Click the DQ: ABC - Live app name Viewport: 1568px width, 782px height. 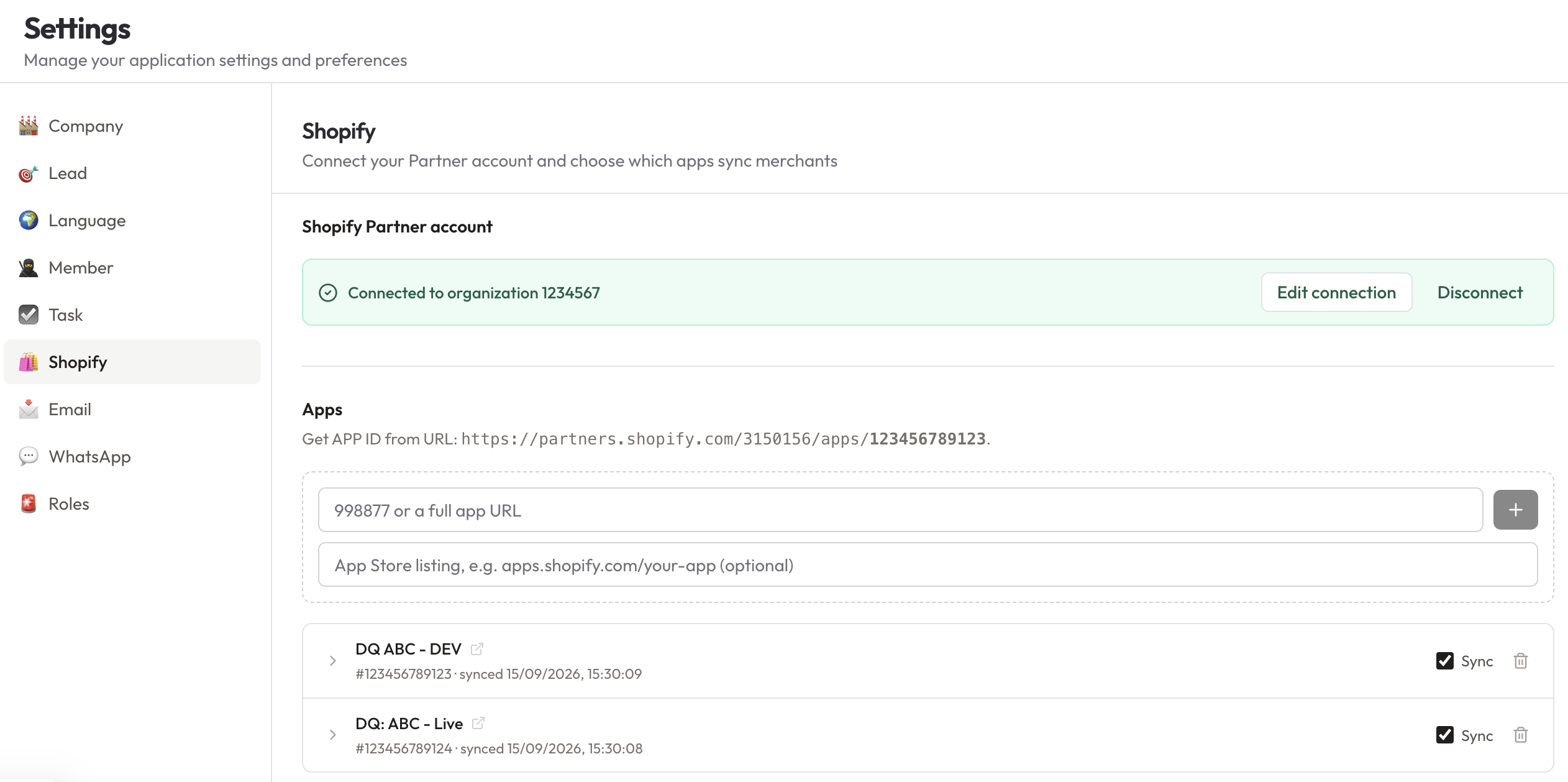409,724
